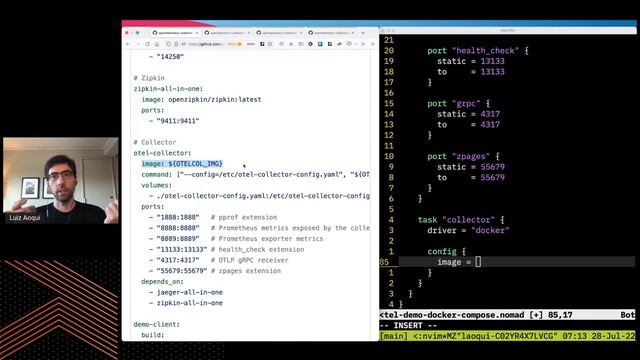Switch to the first GitHub tab
This screenshot has height=360, width=640.
click(175, 33)
